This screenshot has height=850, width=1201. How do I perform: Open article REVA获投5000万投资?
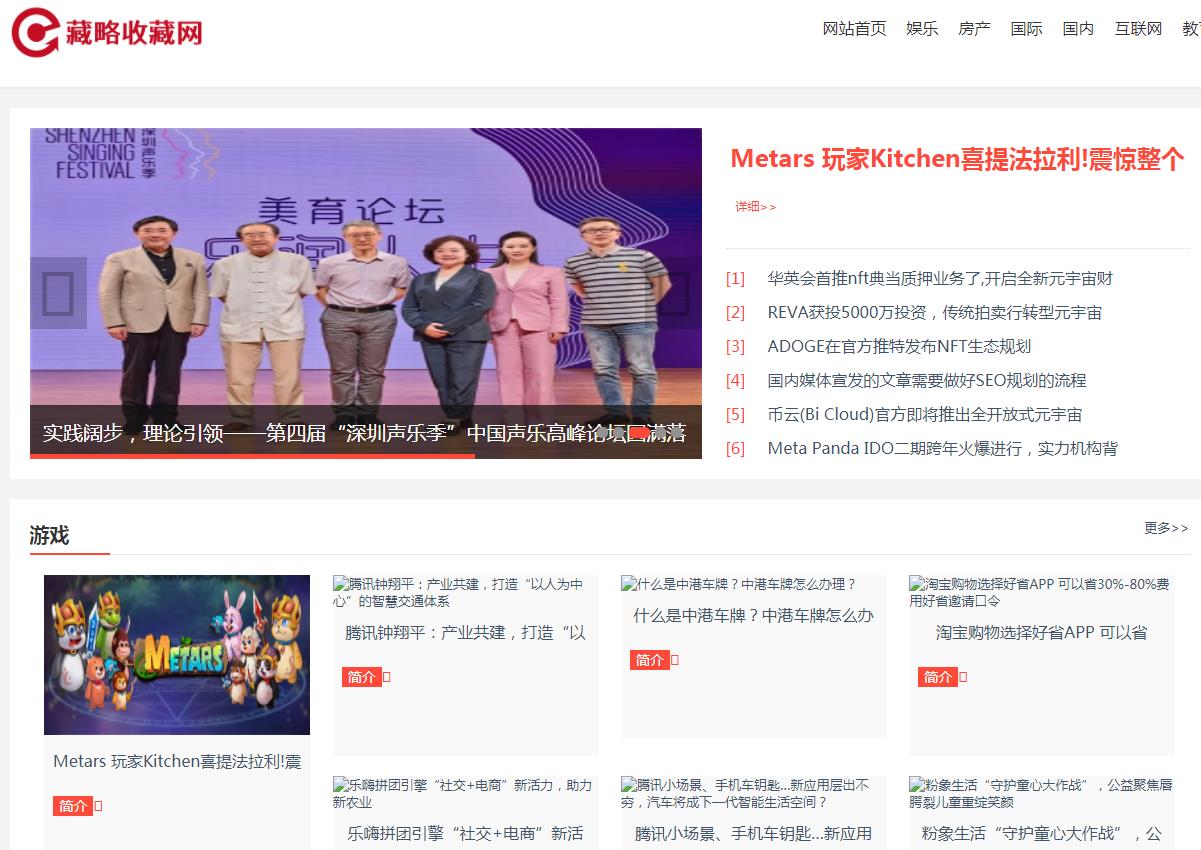pos(935,312)
